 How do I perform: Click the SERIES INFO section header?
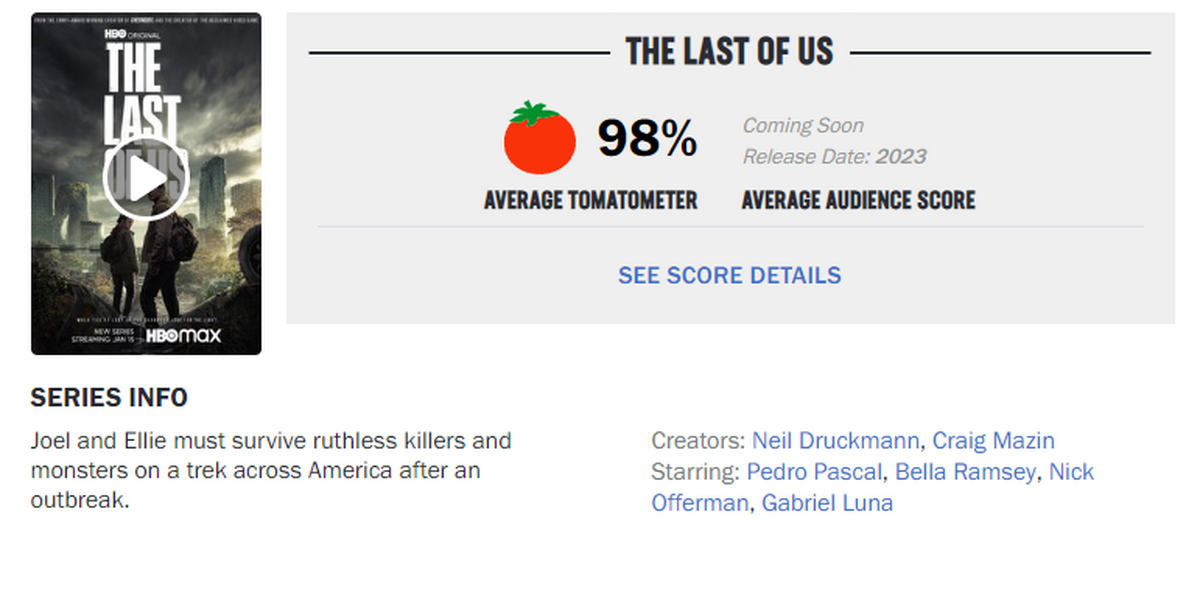pos(108,397)
